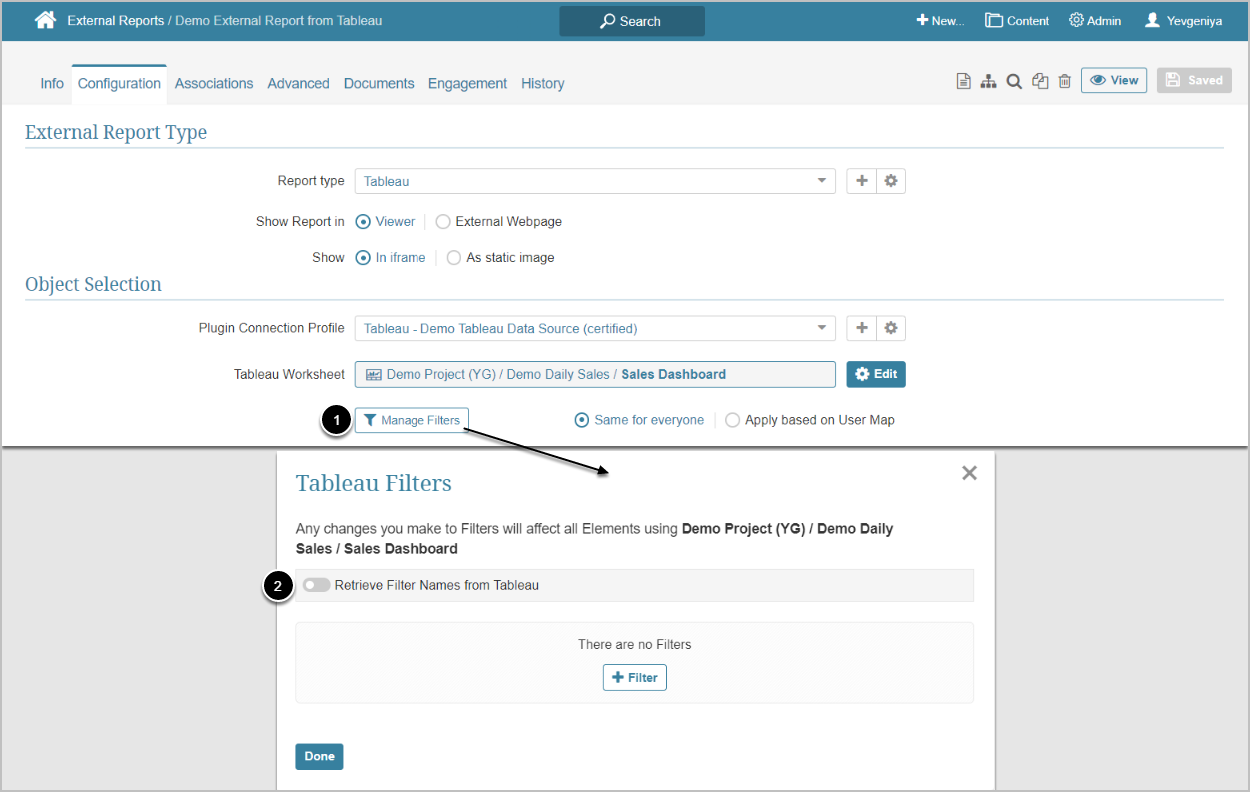Image resolution: width=1250 pixels, height=792 pixels.
Task: Select Viewer for Show Report in
Action: pos(385,221)
